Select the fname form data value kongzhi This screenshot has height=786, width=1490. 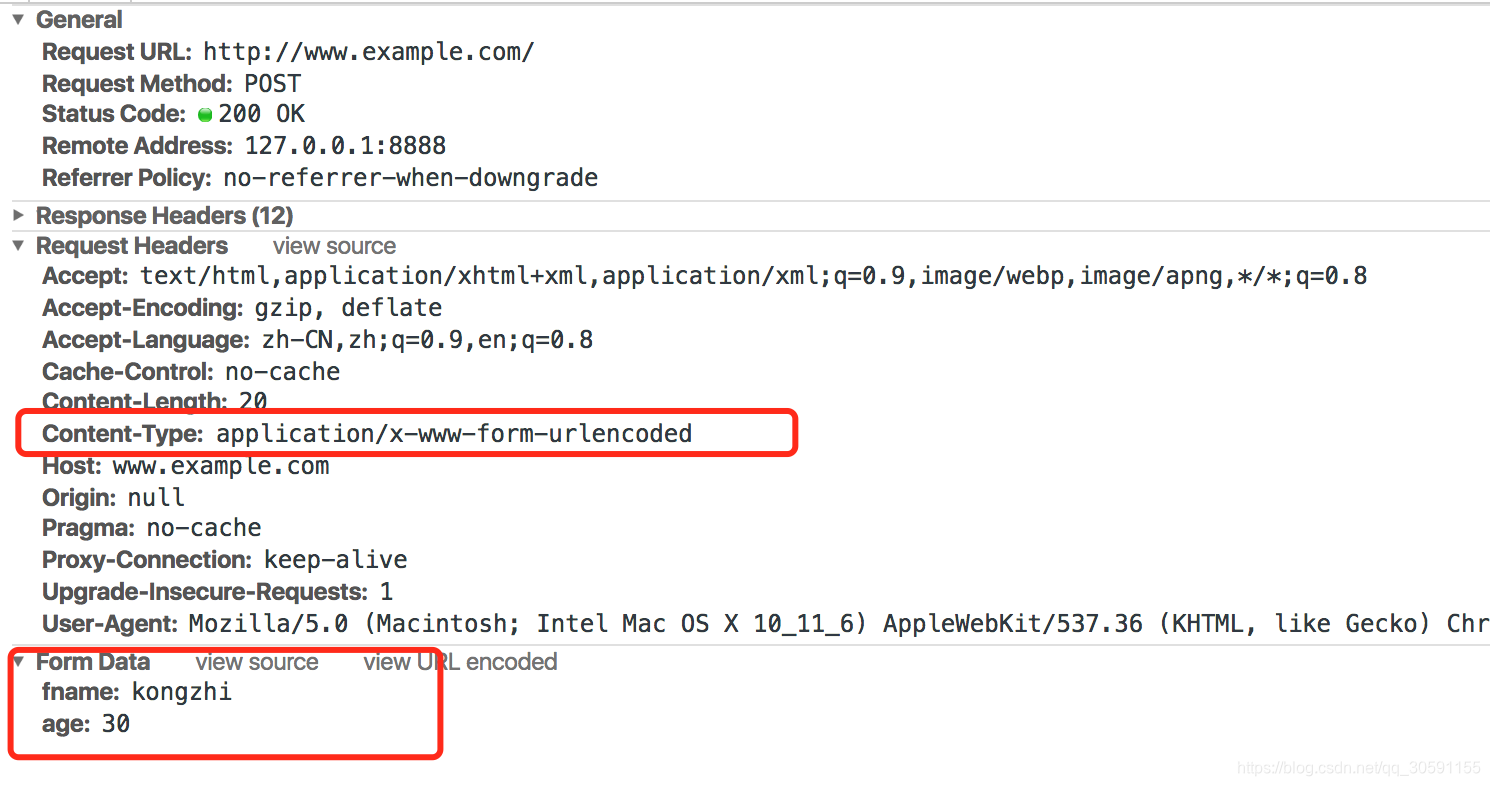(x=181, y=691)
